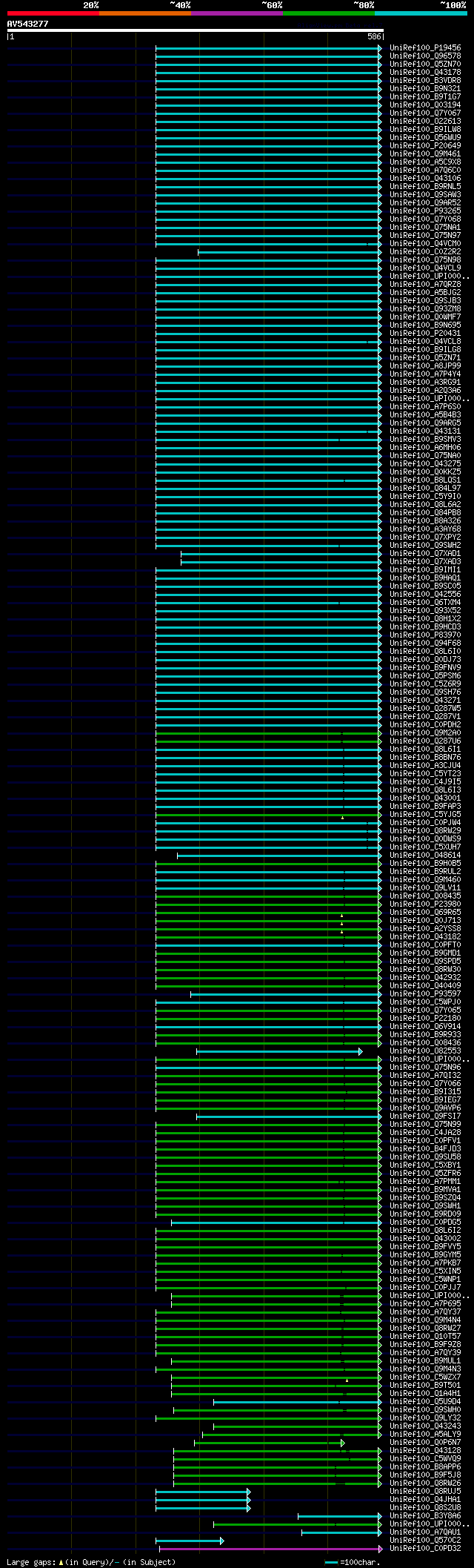Viewport: 474px width, 1568px height.
Task: Open hit UniRef100_P19456
Action: click(x=425, y=47)
